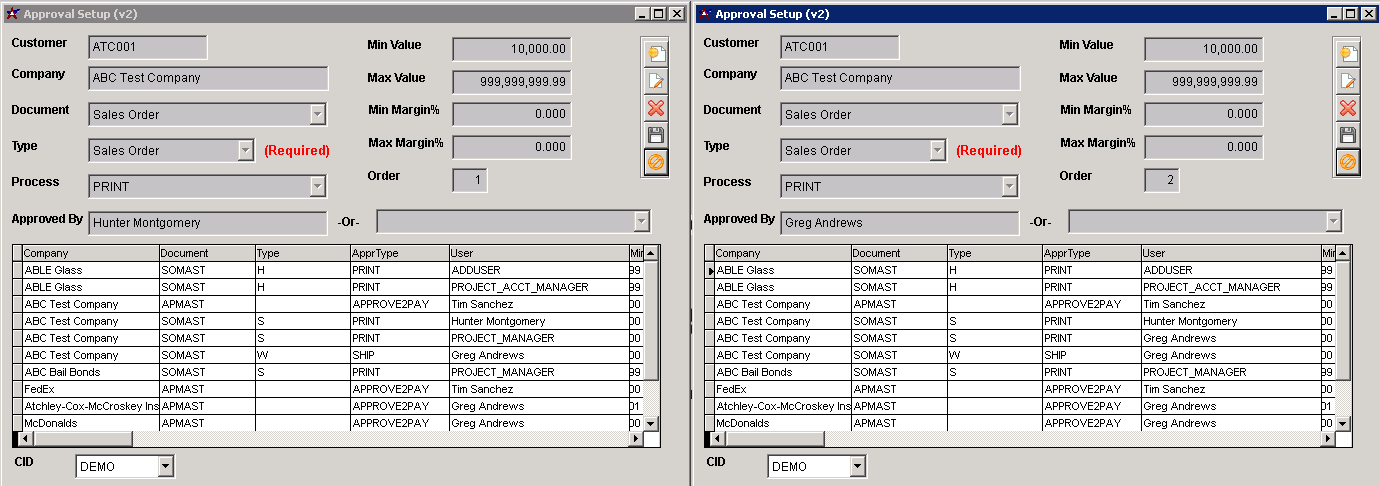Click the orange cancel icon in Order 2 window

coord(1348,162)
